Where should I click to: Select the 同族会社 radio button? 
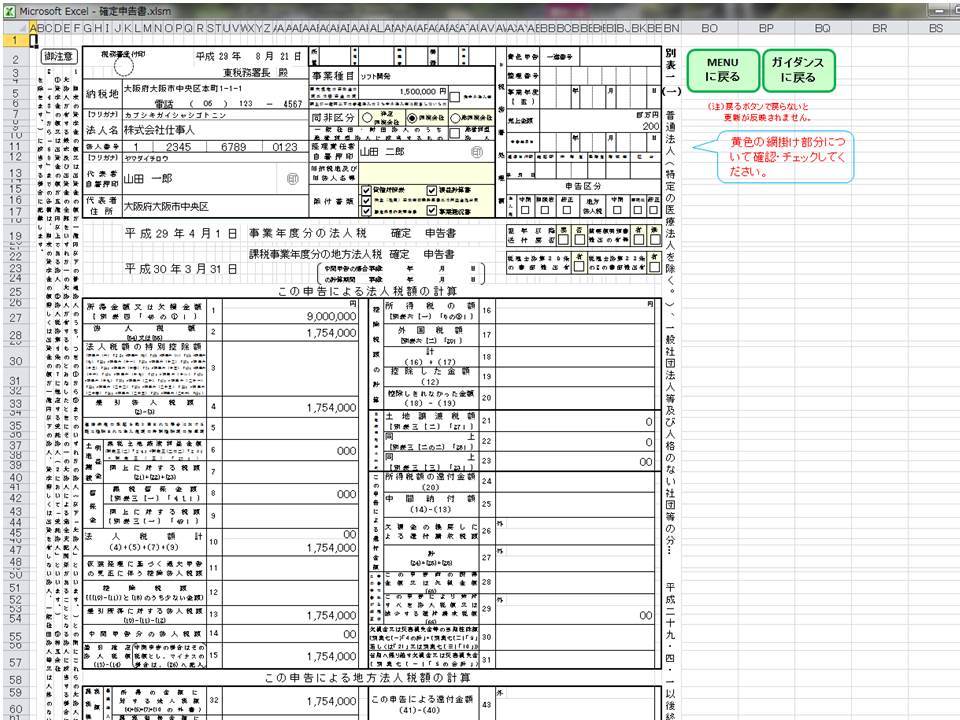click(x=410, y=116)
